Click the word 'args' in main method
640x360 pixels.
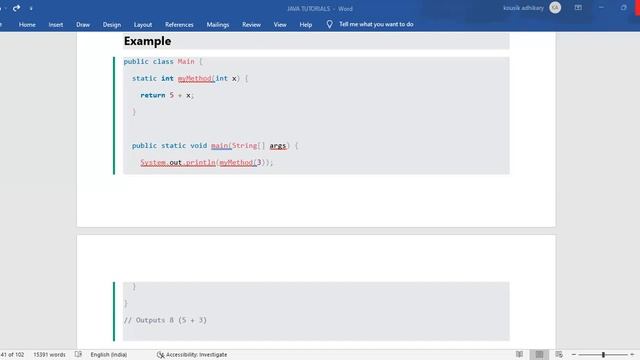[278, 146]
